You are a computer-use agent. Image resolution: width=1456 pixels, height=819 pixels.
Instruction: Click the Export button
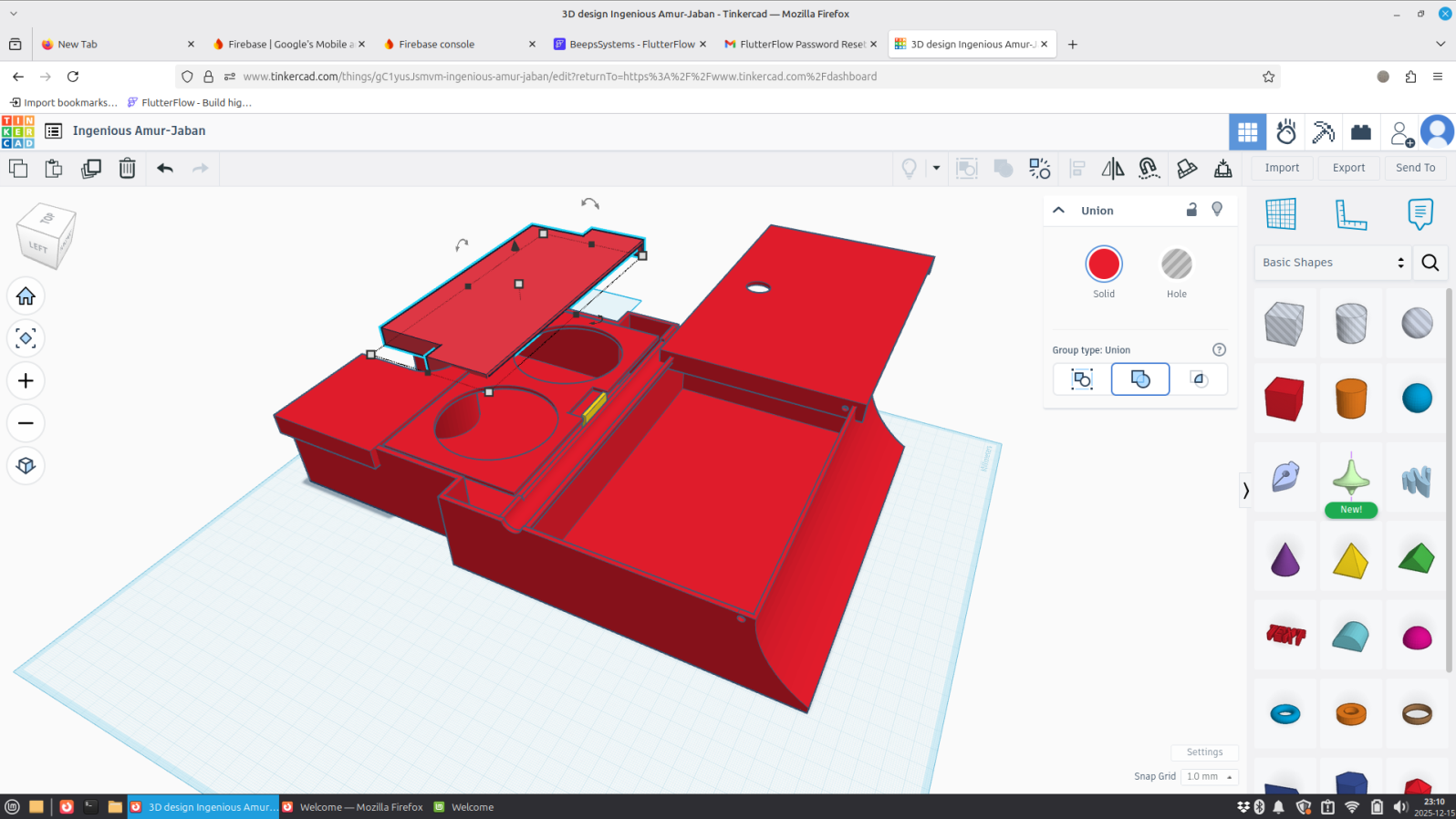[1348, 168]
